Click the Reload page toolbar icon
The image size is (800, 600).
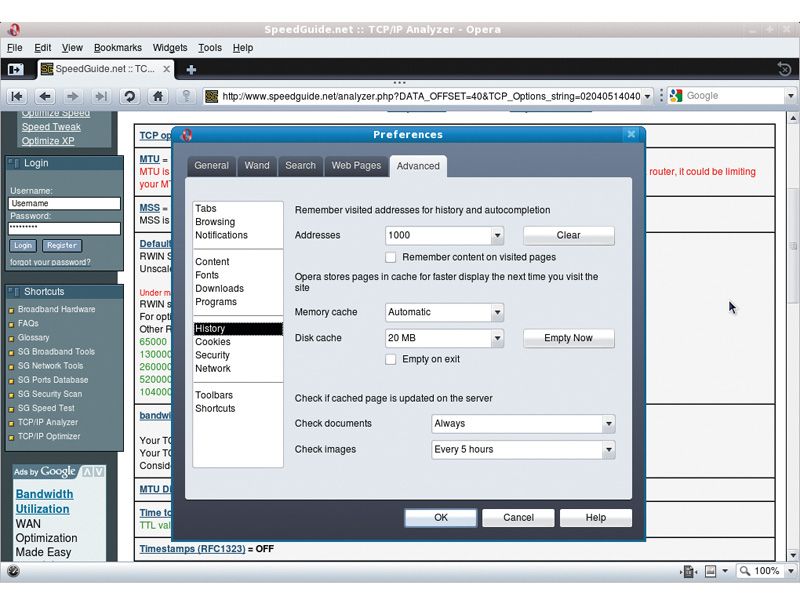point(129,96)
